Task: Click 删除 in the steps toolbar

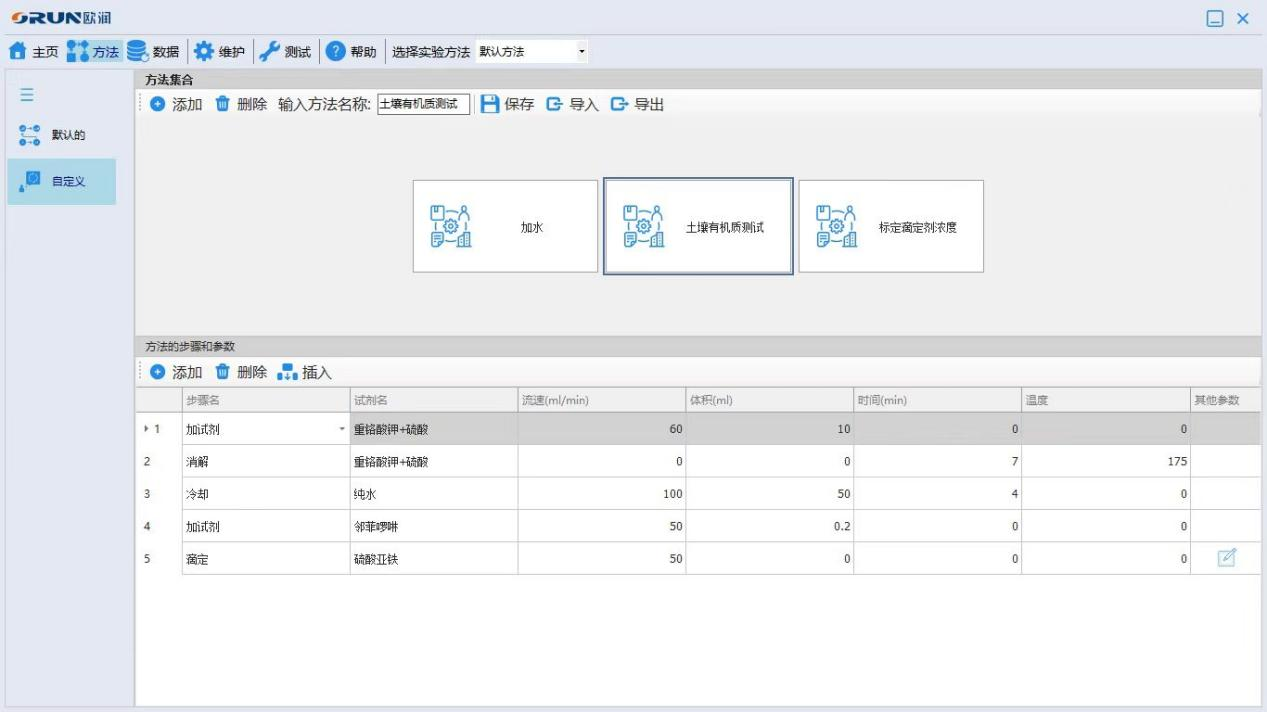Action: [x=241, y=372]
